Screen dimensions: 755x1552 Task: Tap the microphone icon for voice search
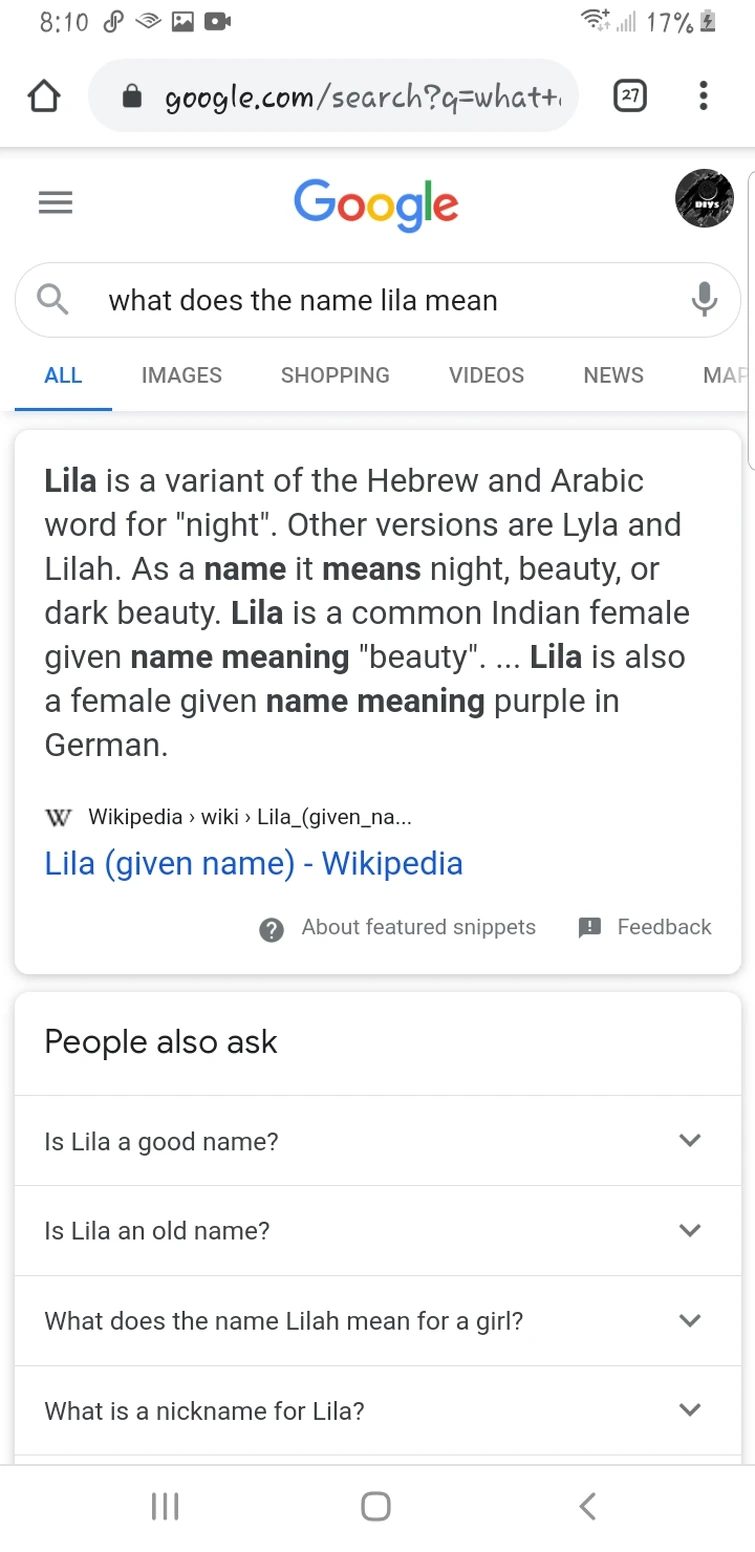(x=706, y=299)
